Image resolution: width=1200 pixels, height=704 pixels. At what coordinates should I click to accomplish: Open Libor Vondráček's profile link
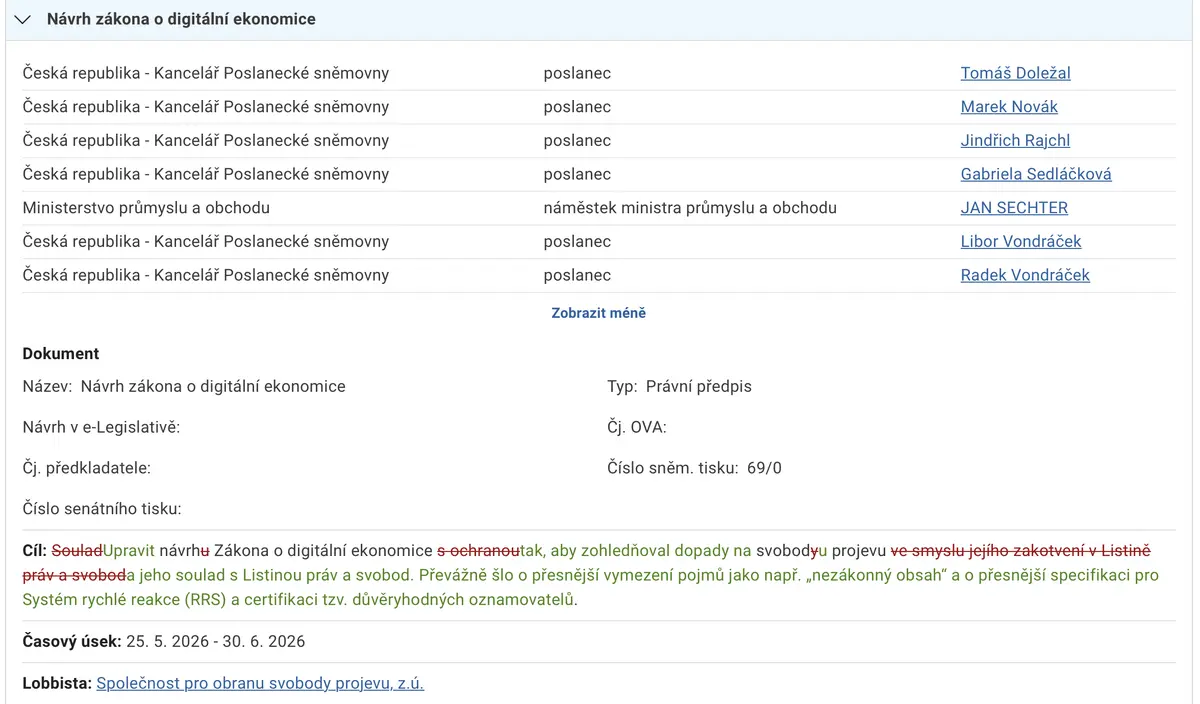pos(1021,242)
